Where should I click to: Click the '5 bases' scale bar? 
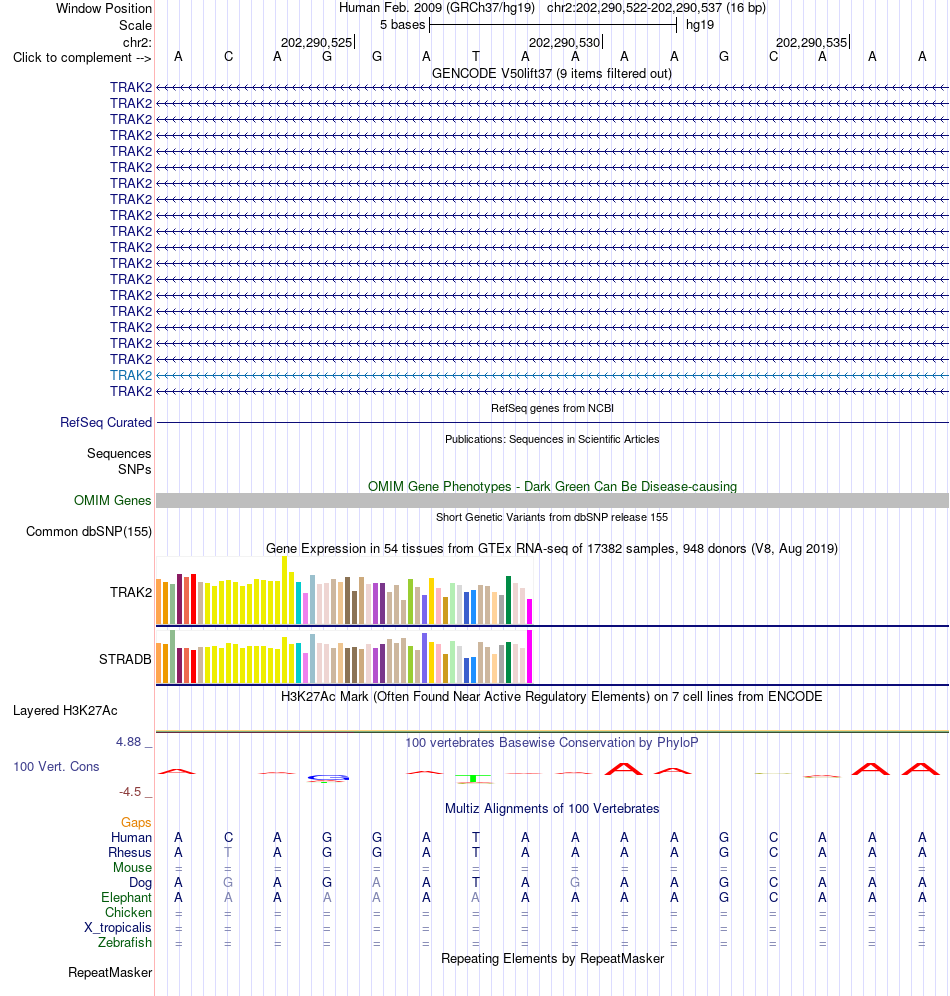click(552, 25)
